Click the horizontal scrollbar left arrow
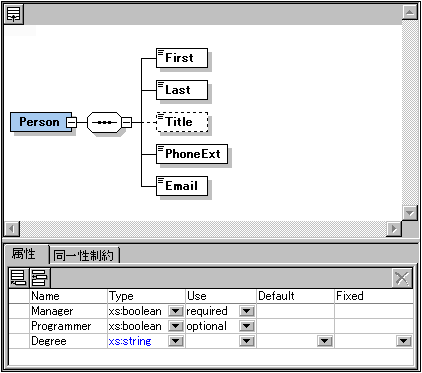 [x=12, y=229]
